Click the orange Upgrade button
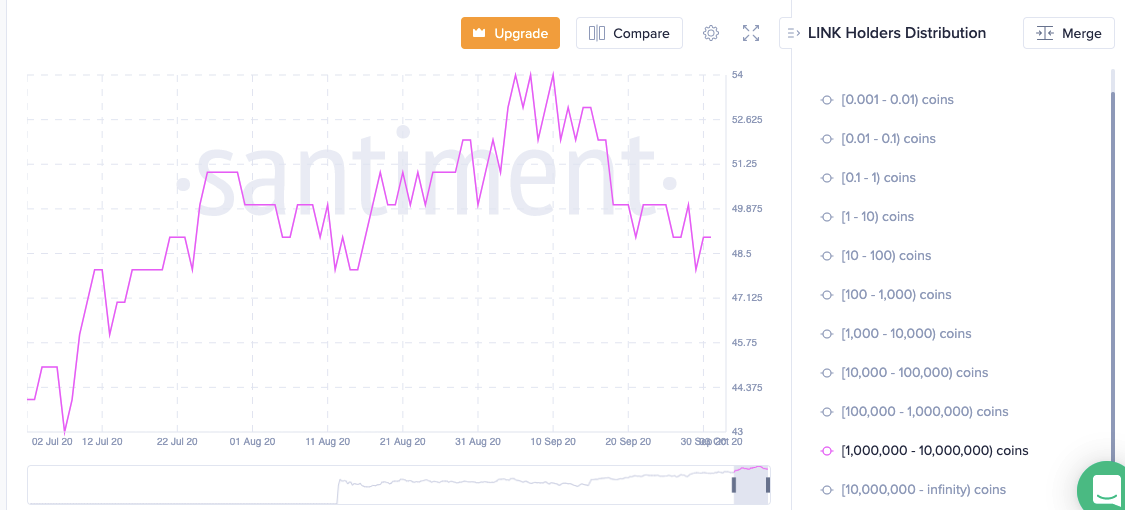Image resolution: width=1125 pixels, height=510 pixels. coord(510,33)
